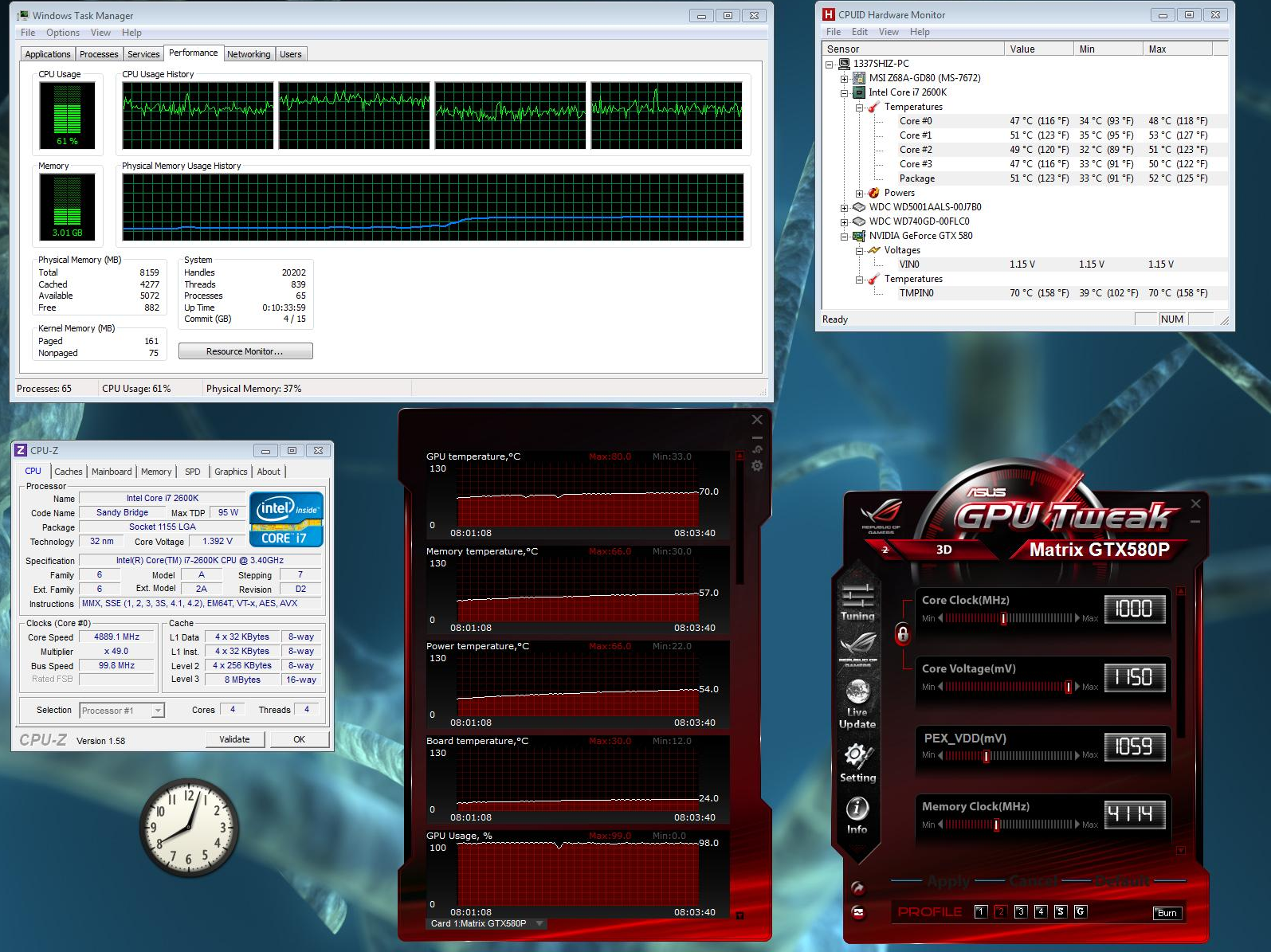
Task: Click the red arrow icon above the monitor icon
Action: [858, 887]
